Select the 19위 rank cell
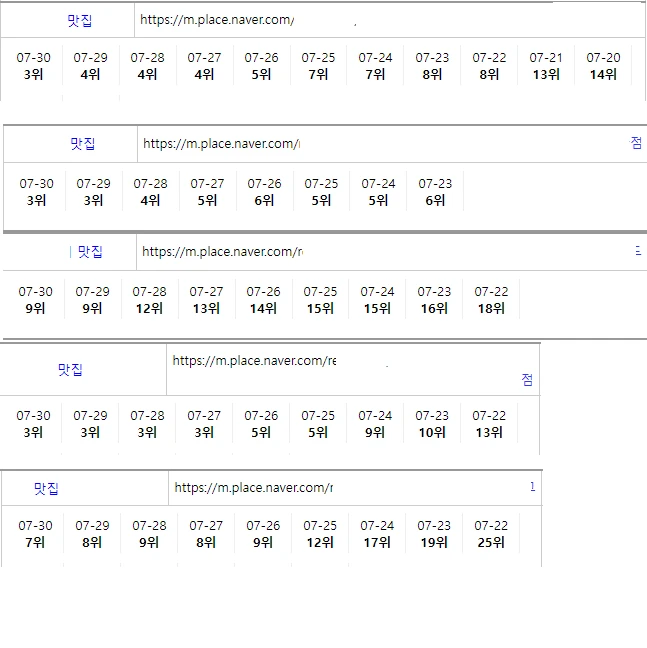 434,543
